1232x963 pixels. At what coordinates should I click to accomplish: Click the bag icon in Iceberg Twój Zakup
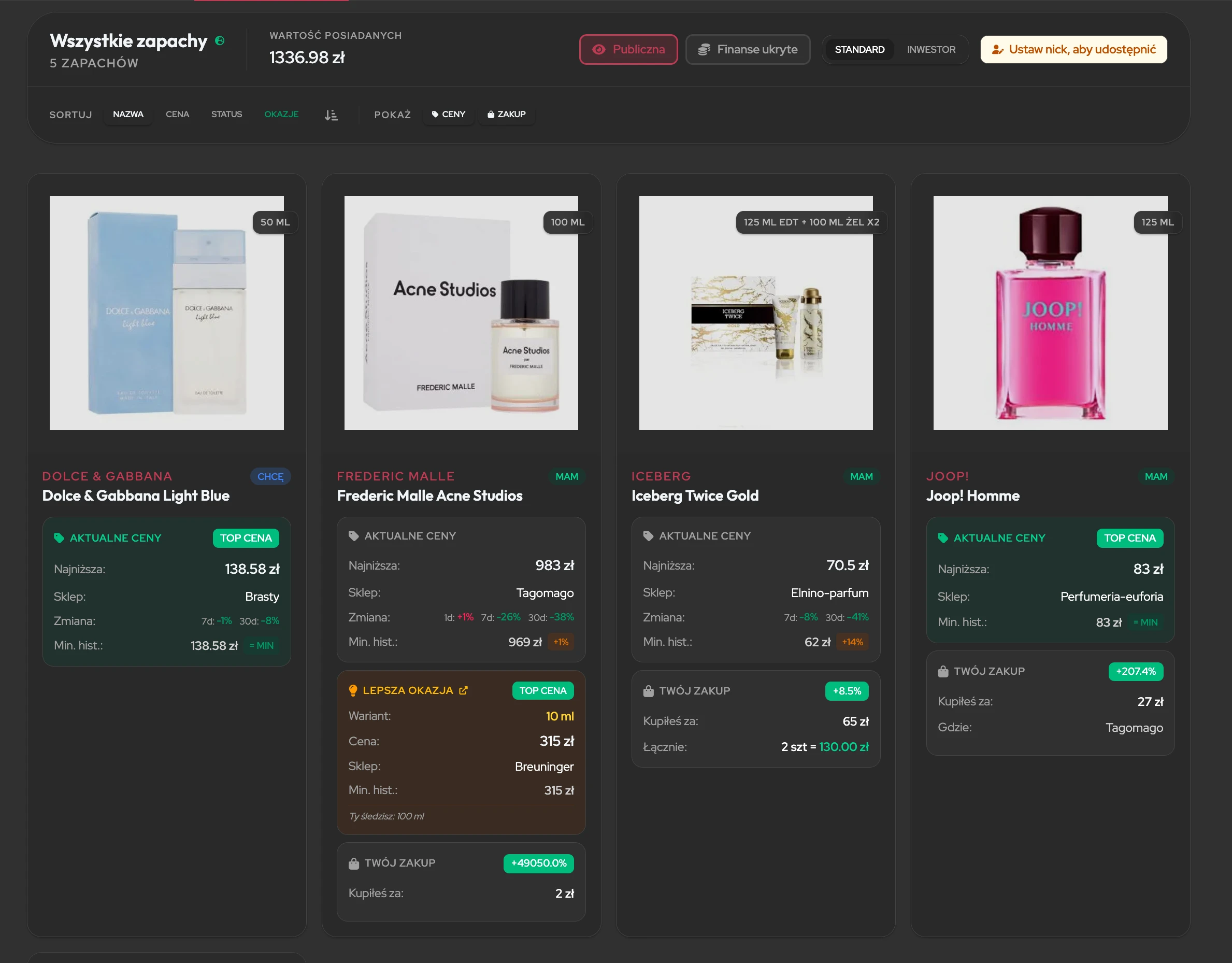648,691
